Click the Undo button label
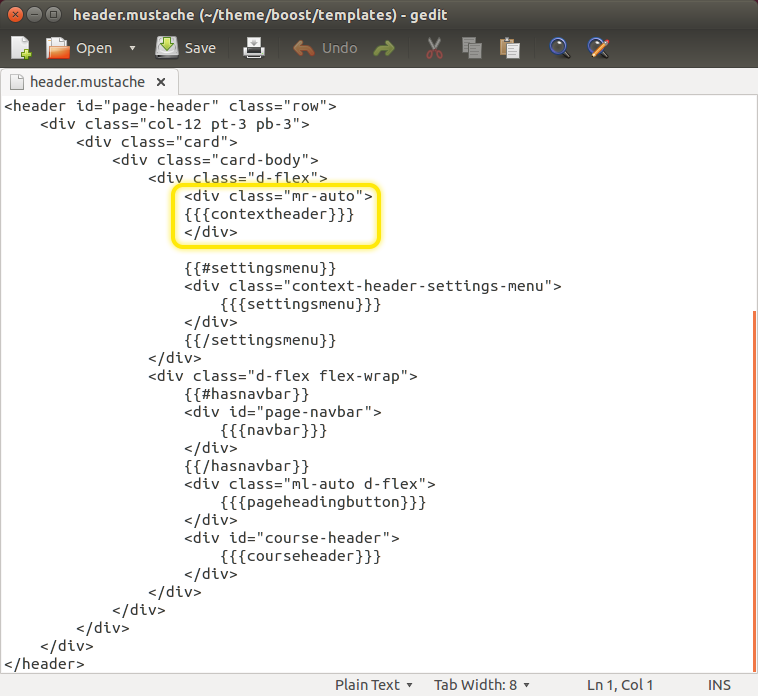 (x=339, y=48)
